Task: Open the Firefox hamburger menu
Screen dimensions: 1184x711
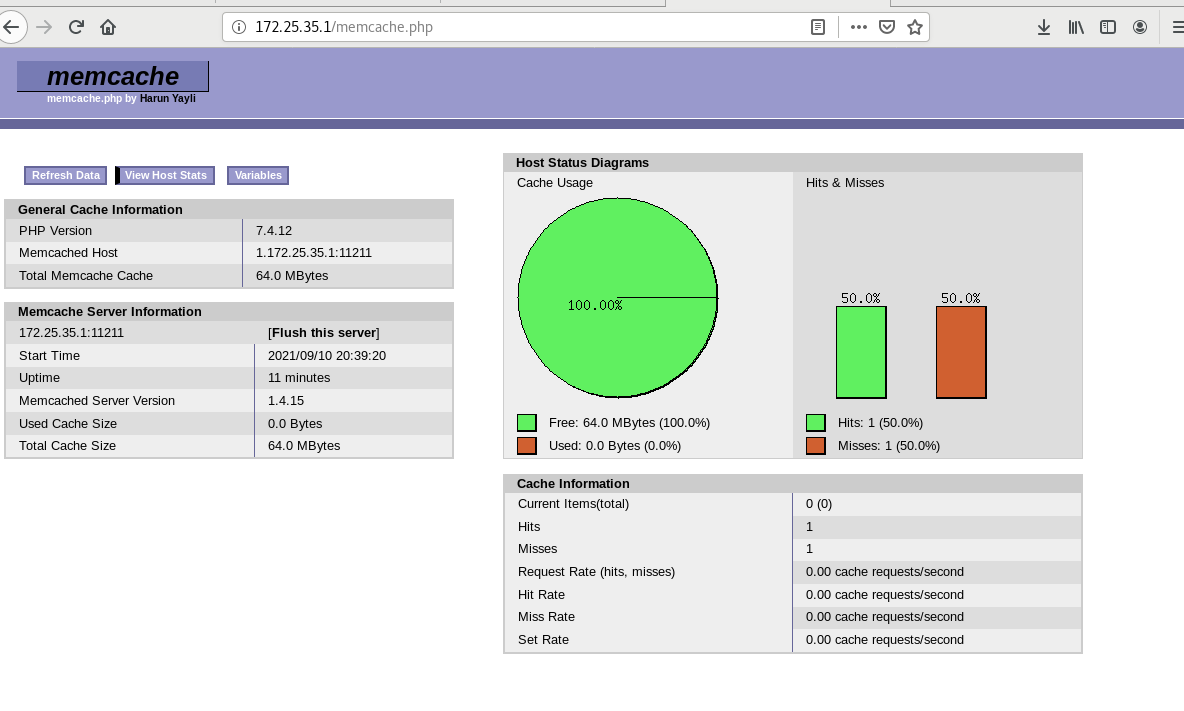Action: 1176,27
